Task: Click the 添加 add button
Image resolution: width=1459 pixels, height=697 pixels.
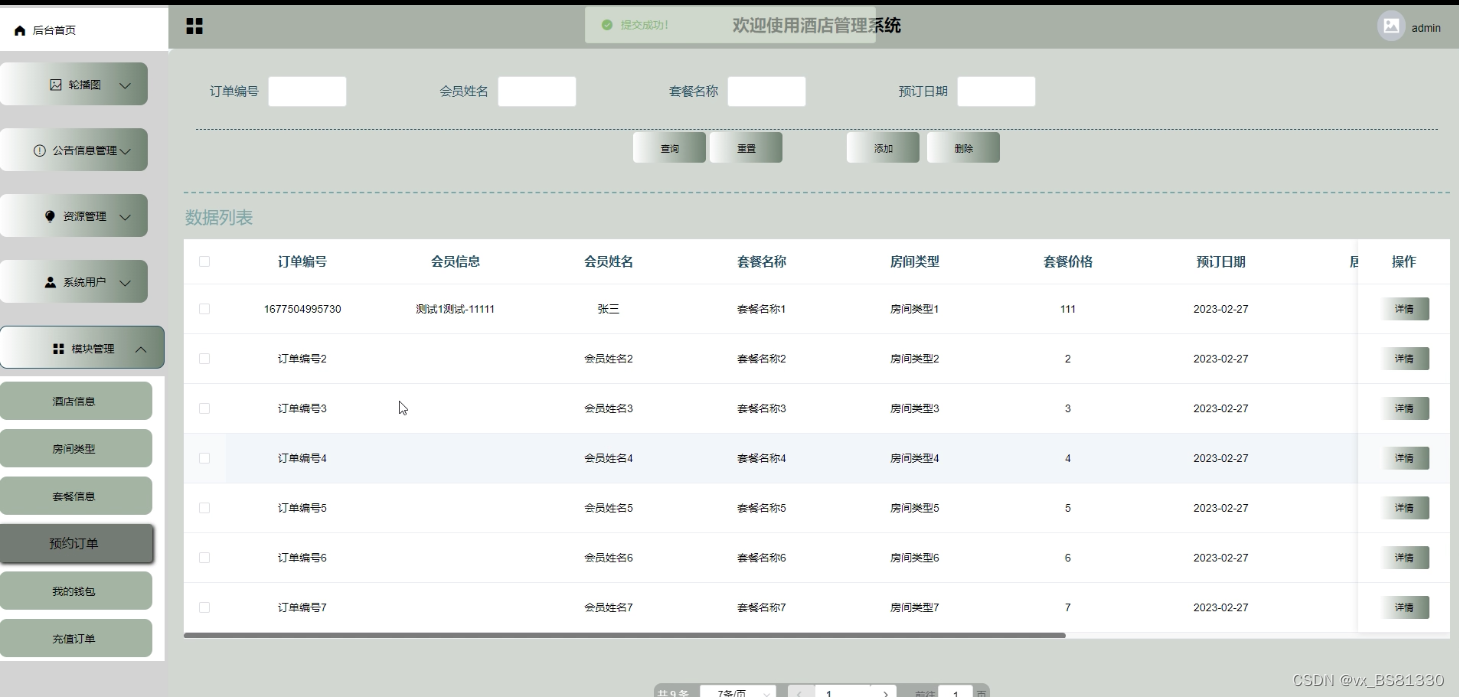Action: [883, 148]
